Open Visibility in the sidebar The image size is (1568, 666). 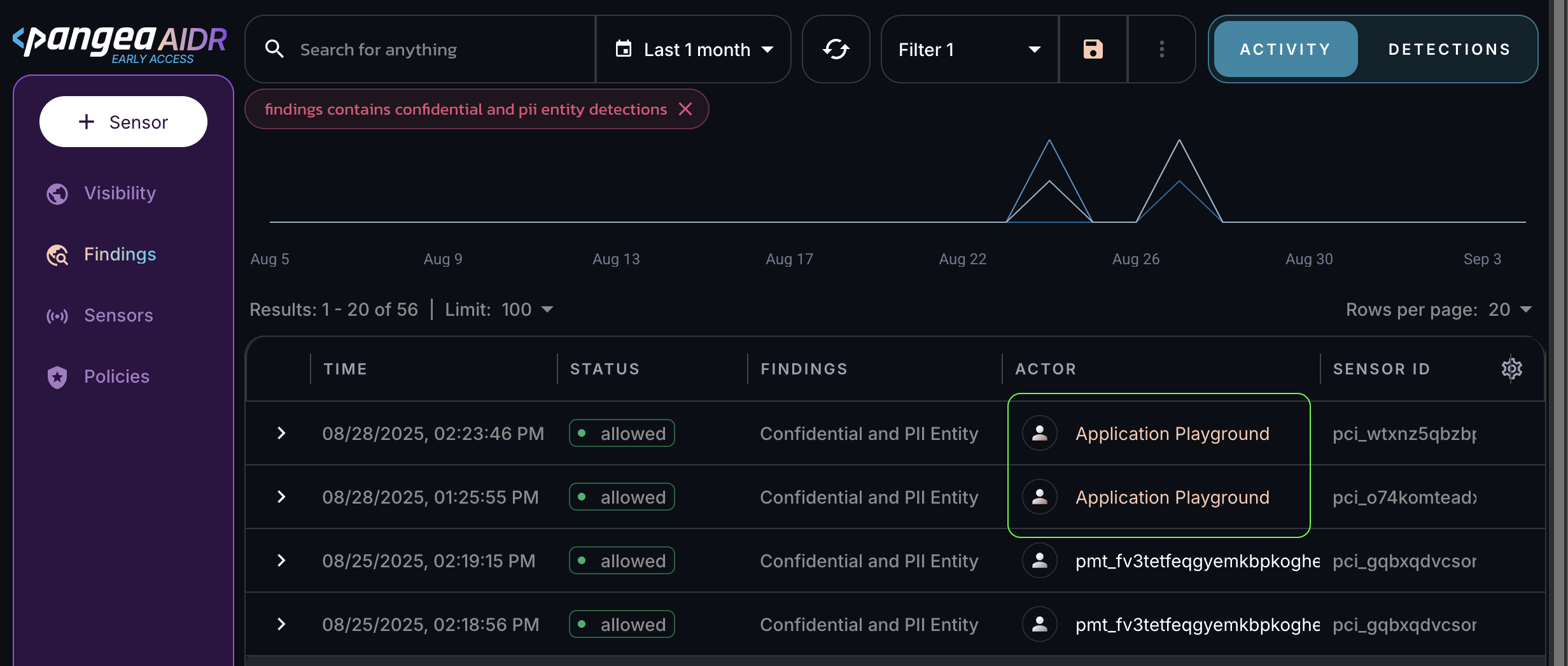[x=120, y=194]
